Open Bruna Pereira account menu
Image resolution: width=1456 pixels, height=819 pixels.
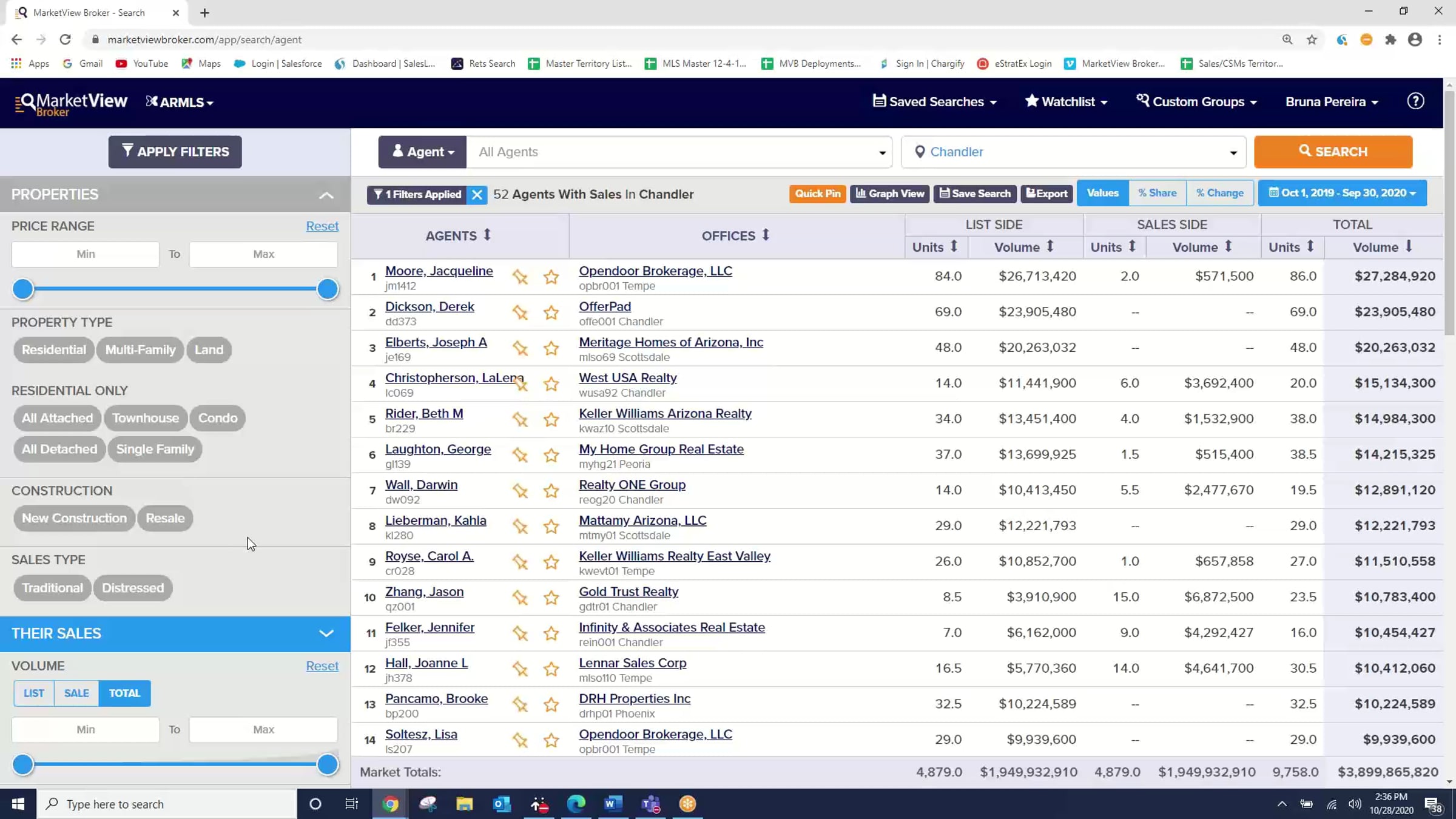point(1332,102)
